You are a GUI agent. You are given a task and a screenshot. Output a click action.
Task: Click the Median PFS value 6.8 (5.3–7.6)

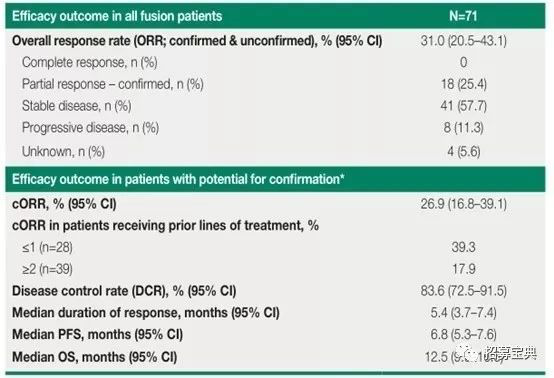(464, 334)
